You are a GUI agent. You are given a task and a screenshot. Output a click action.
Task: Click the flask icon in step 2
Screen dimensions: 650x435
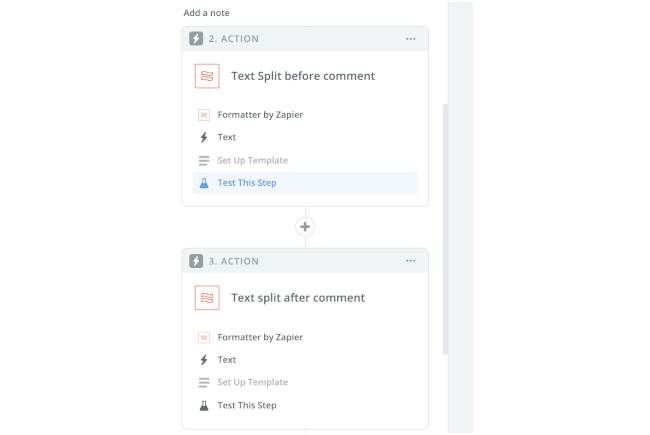(204, 183)
